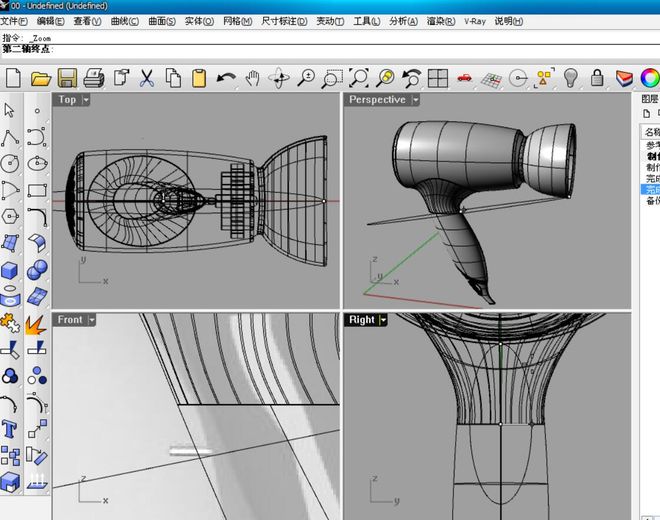Click the Save file floppy disk icon
Viewport: 660px width, 520px height.
click(x=67, y=77)
